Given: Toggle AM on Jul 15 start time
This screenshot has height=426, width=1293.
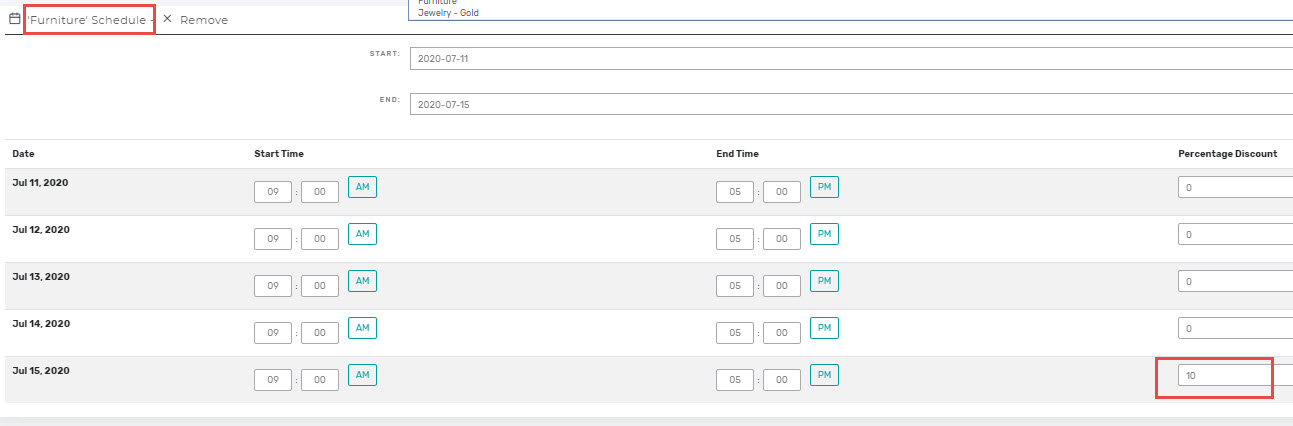Looking at the screenshot, I should (362, 375).
